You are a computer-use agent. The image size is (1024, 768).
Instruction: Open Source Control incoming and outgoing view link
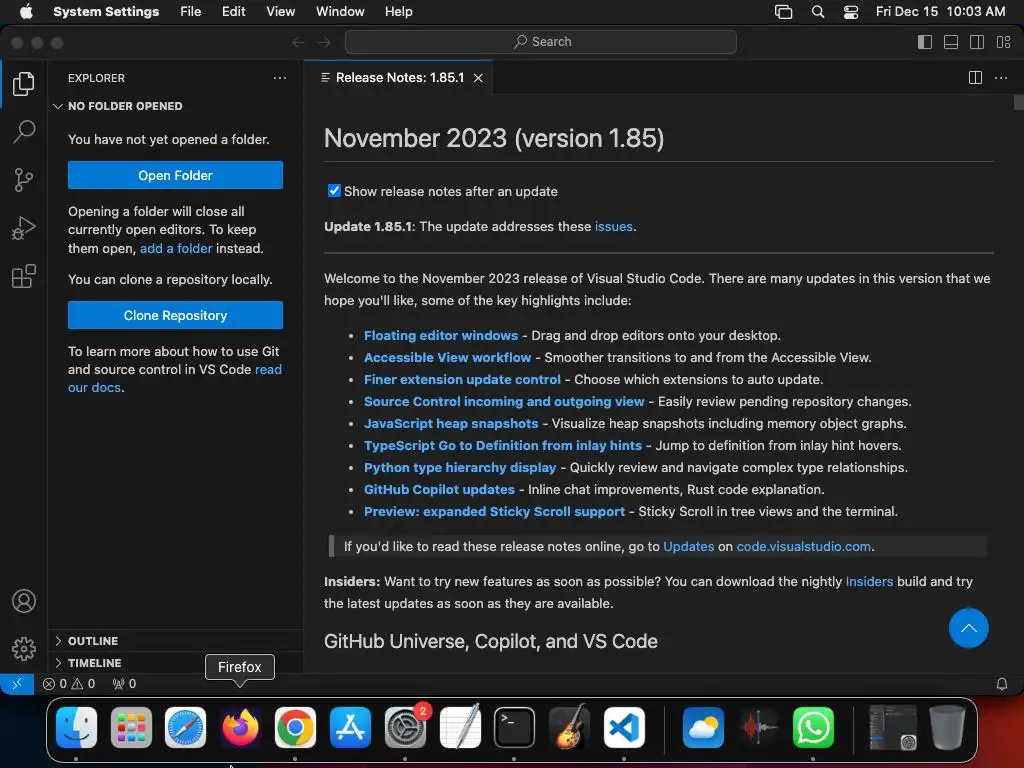point(504,402)
